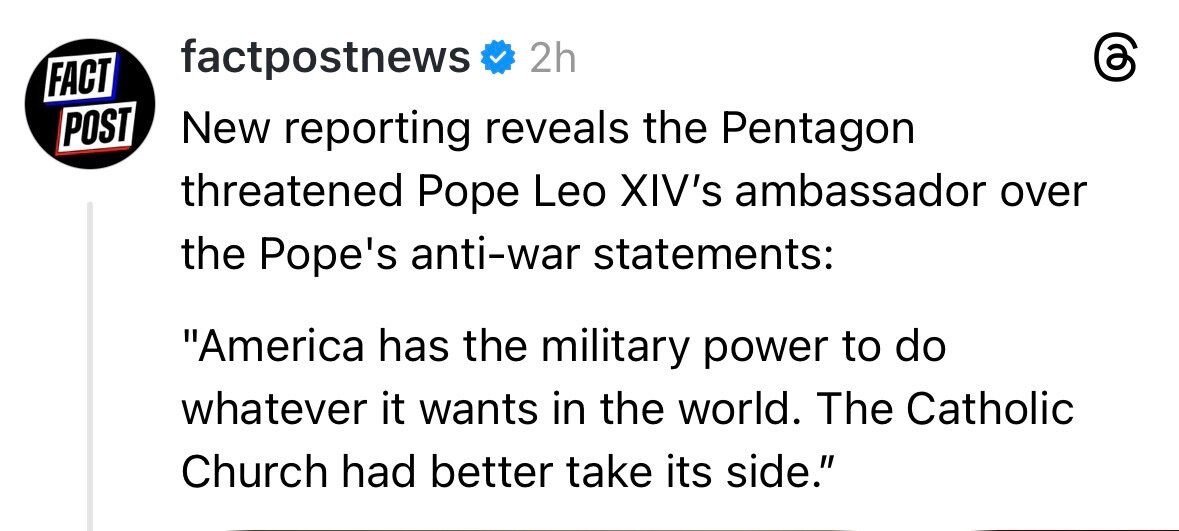
Task: Open the Fact Post profile avatar
Action: coord(89,110)
